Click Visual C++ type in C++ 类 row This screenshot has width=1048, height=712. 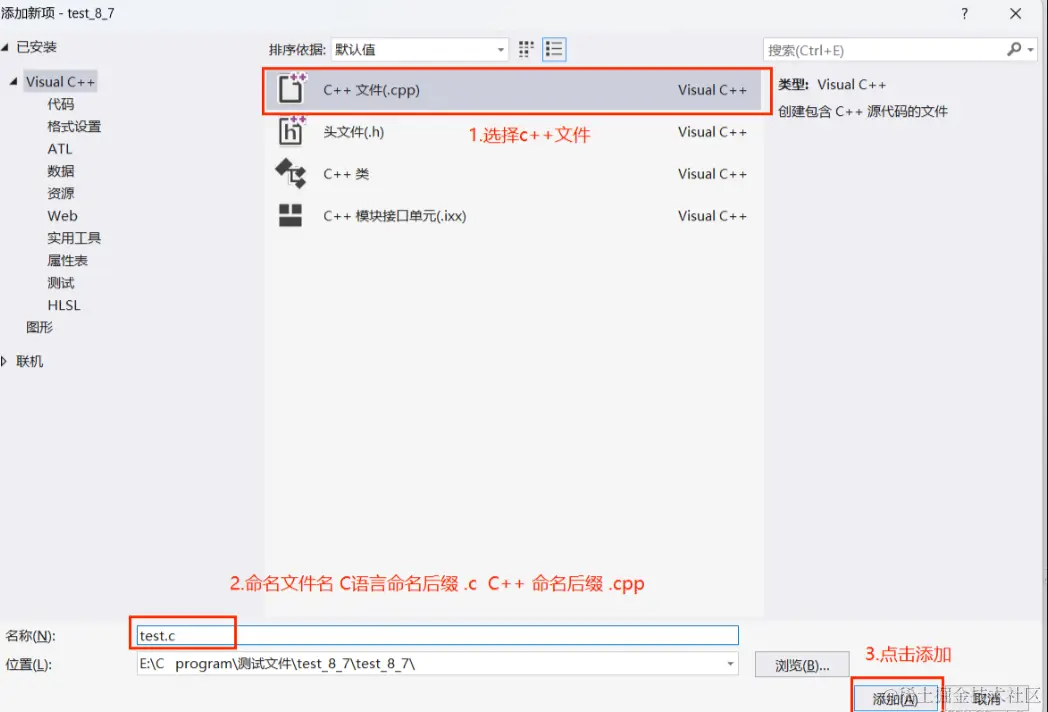pos(712,174)
